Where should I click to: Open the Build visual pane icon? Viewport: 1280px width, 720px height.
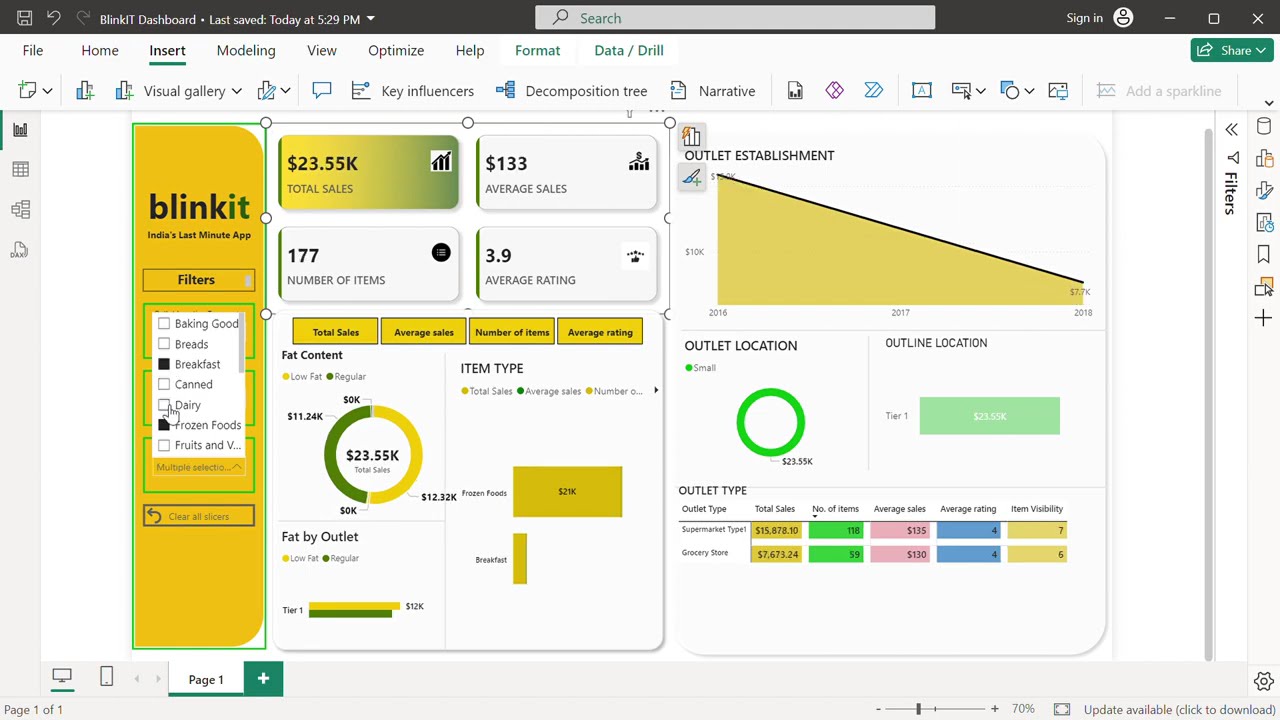(1264, 159)
